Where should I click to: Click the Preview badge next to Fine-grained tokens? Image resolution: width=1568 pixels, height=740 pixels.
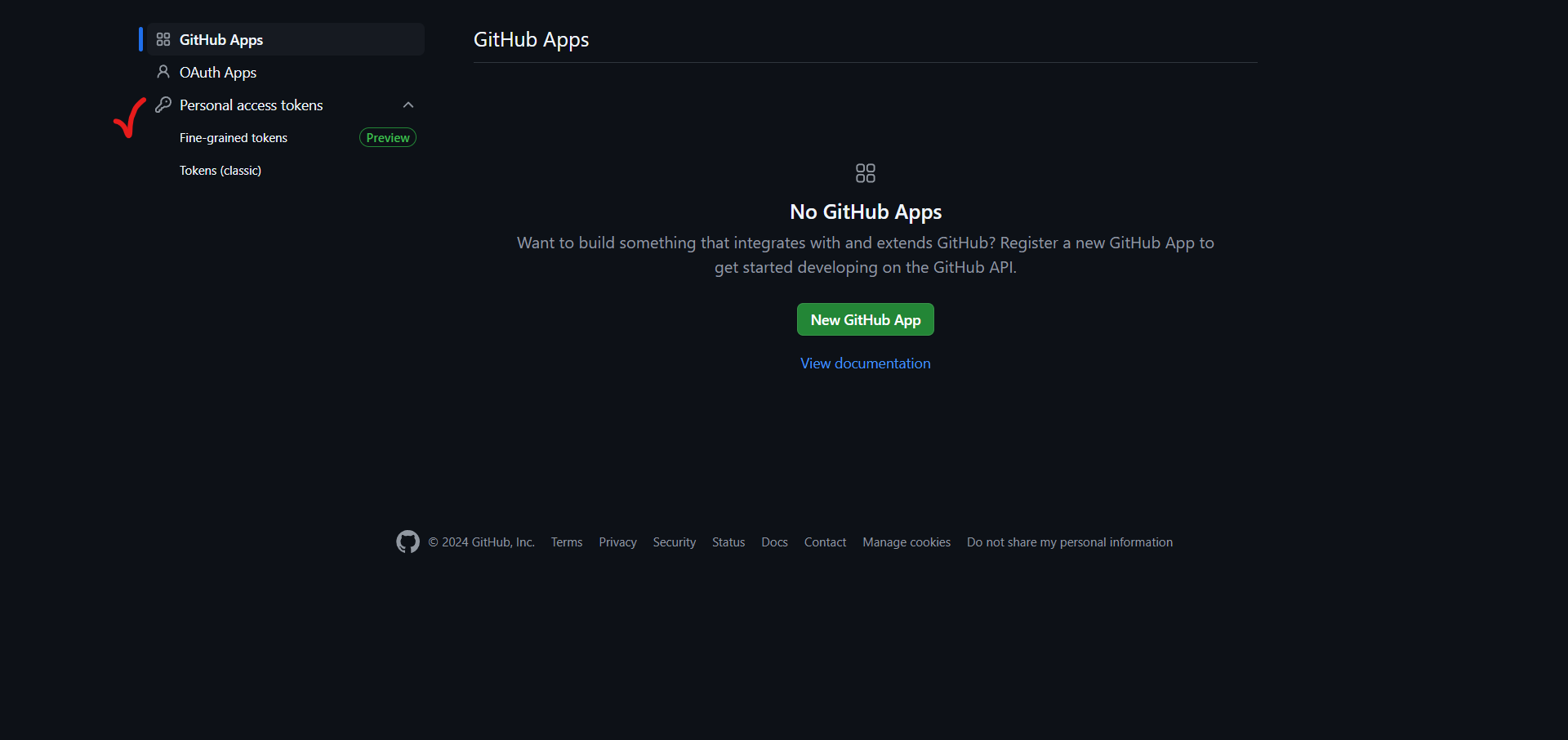[388, 137]
